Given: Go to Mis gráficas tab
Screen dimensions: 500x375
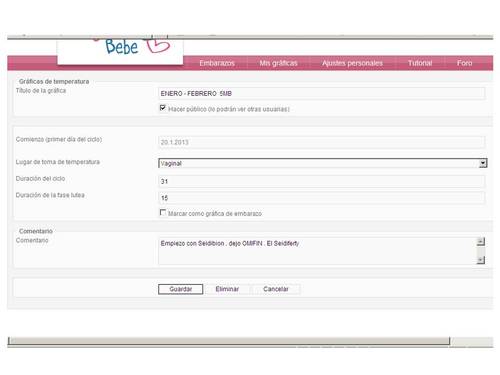Looking at the screenshot, I should tap(278, 63).
